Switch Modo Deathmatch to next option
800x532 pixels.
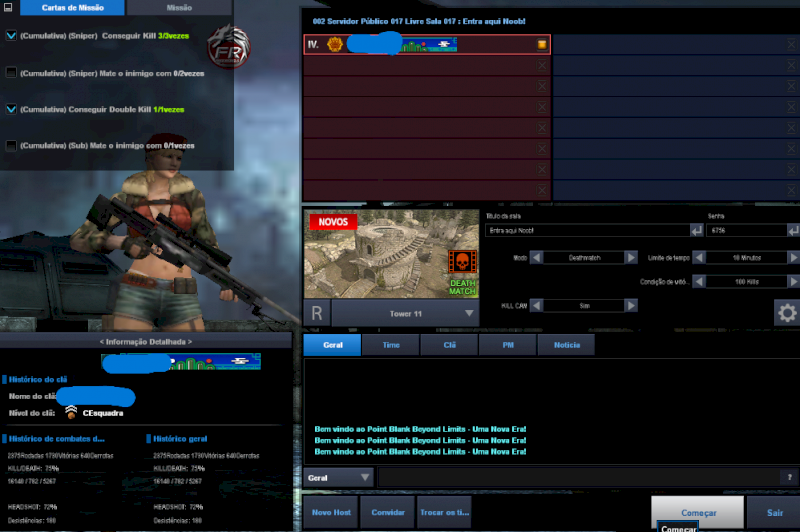coord(631,258)
